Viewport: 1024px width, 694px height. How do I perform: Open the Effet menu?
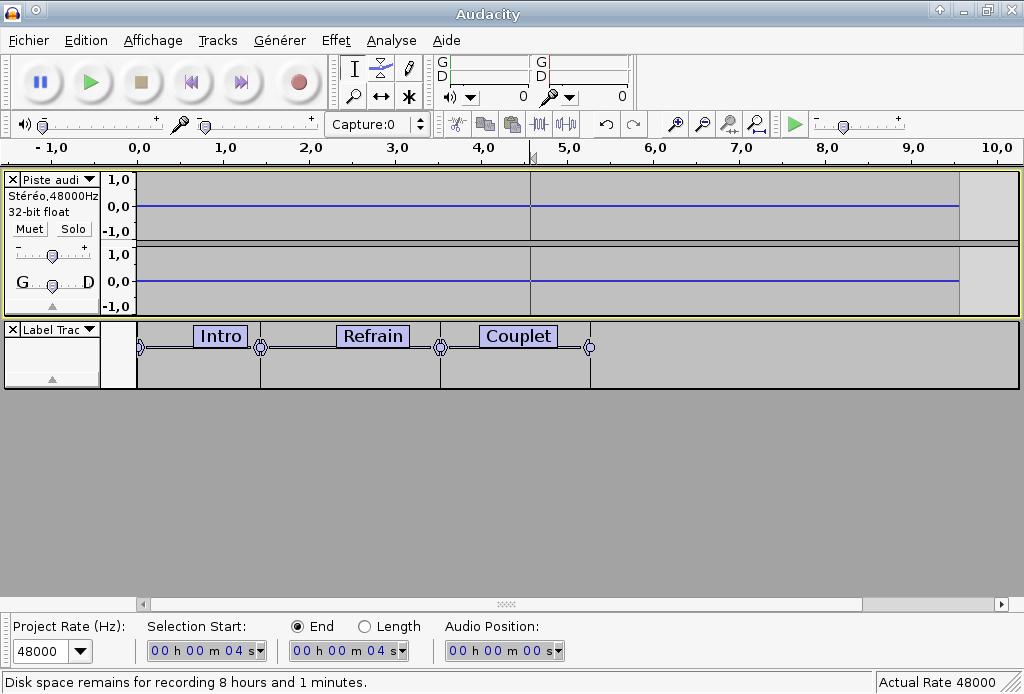pos(336,40)
